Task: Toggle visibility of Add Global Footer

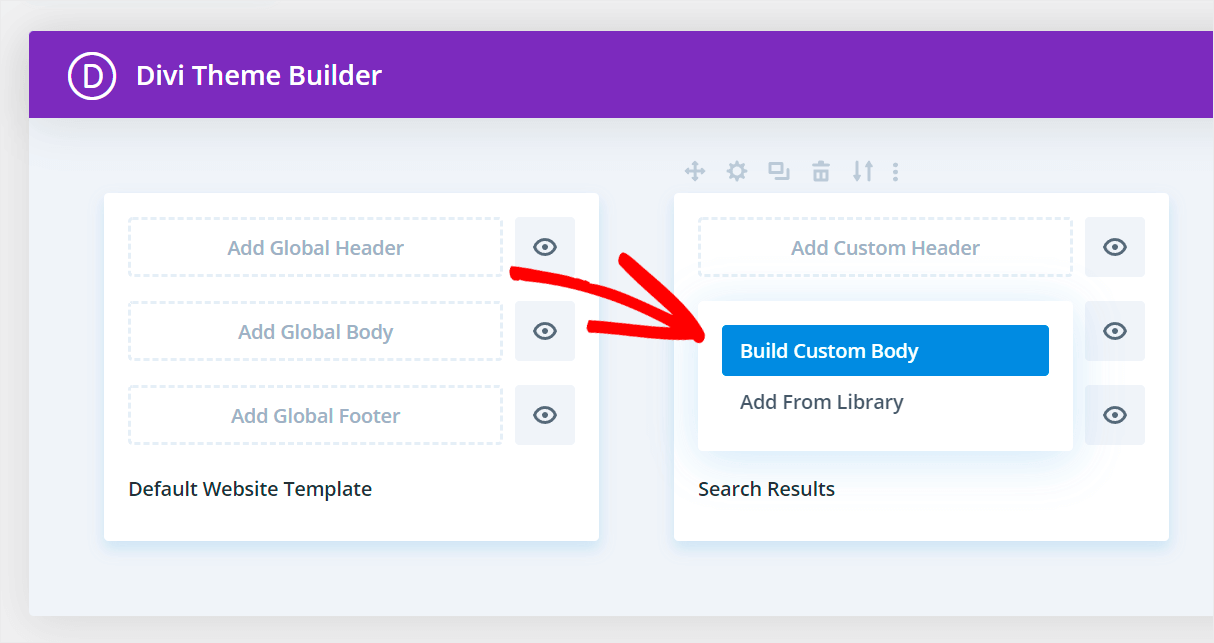Action: (544, 415)
